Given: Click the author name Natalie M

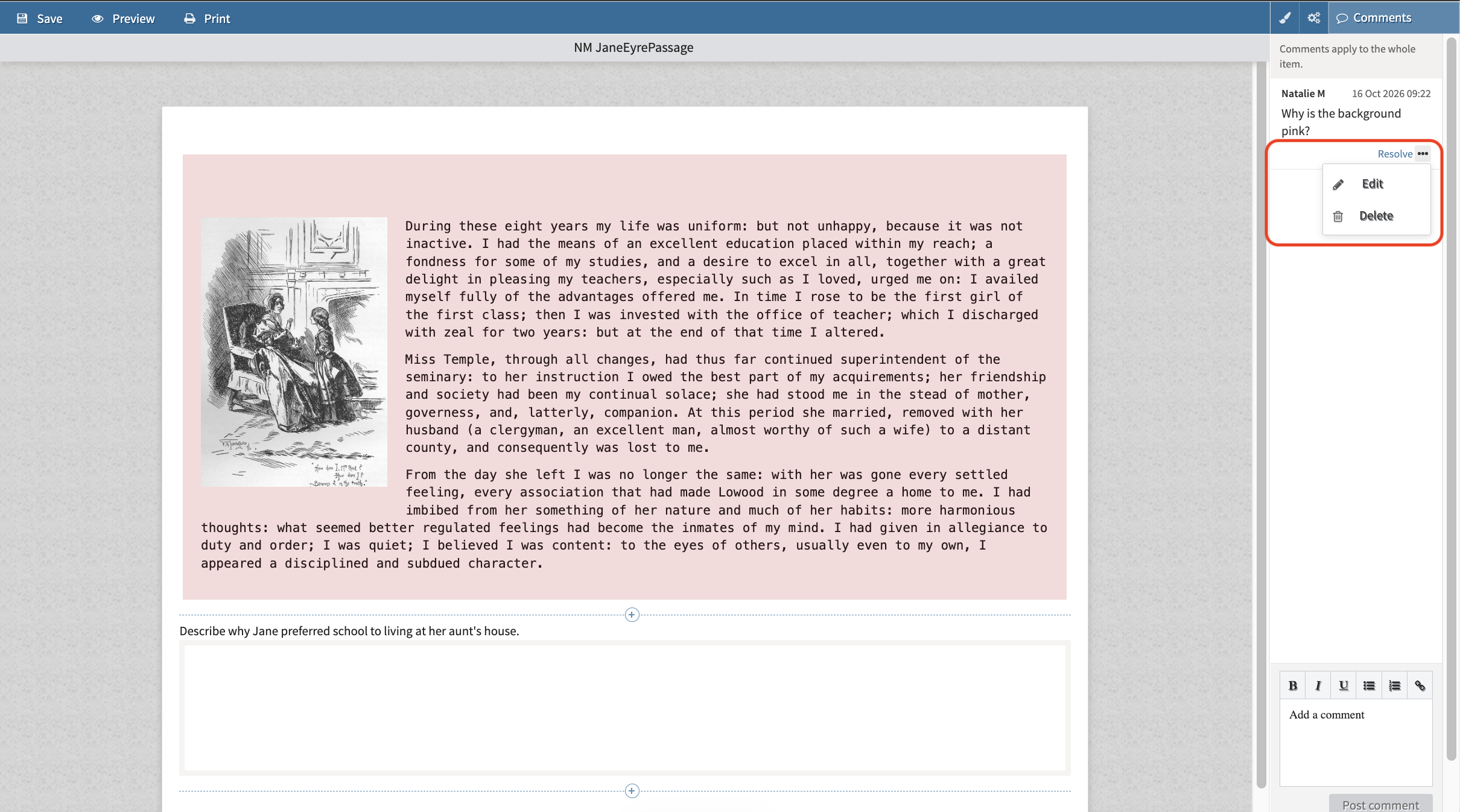Looking at the screenshot, I should click(x=1303, y=94).
